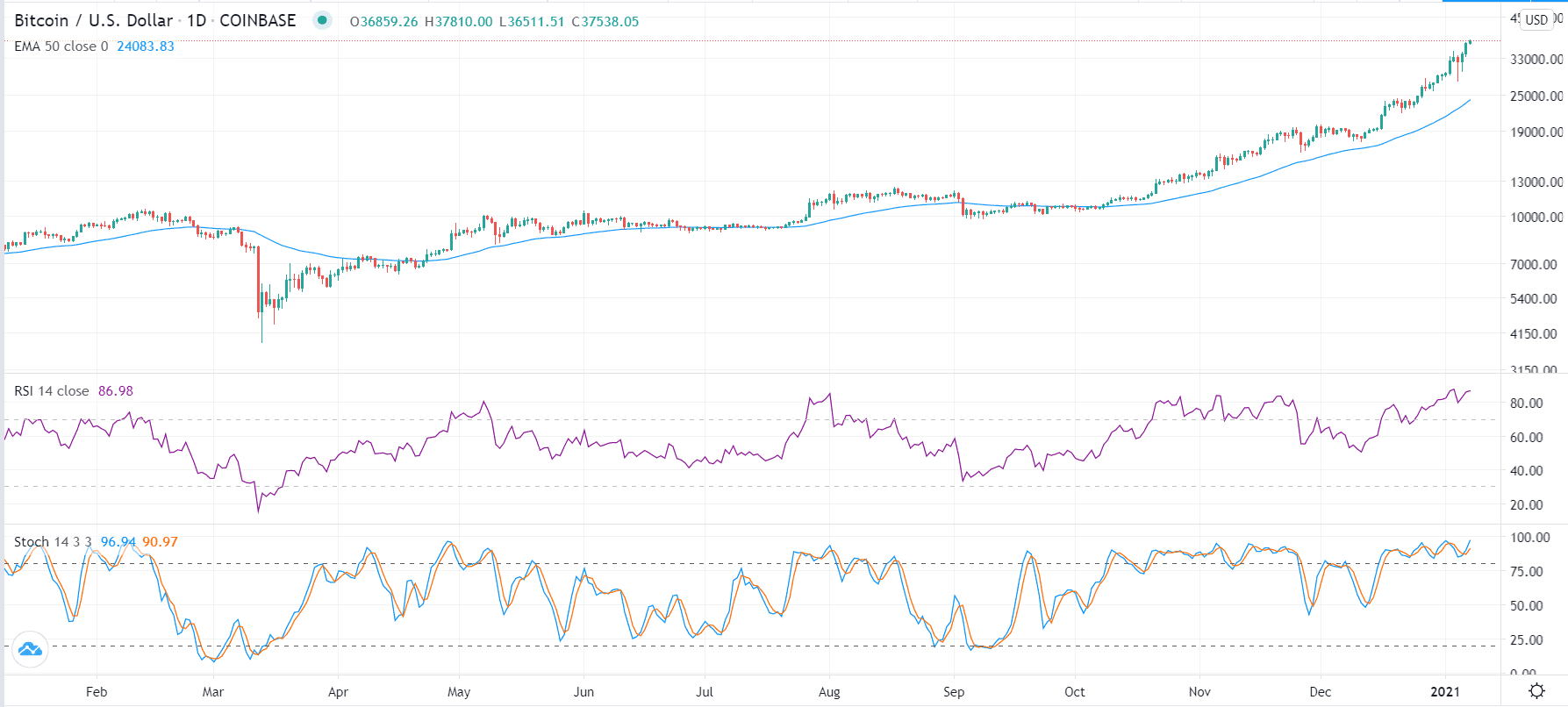Select the Stoch 14 3 3 legend
This screenshot has height=707, width=1568.
click(53, 542)
